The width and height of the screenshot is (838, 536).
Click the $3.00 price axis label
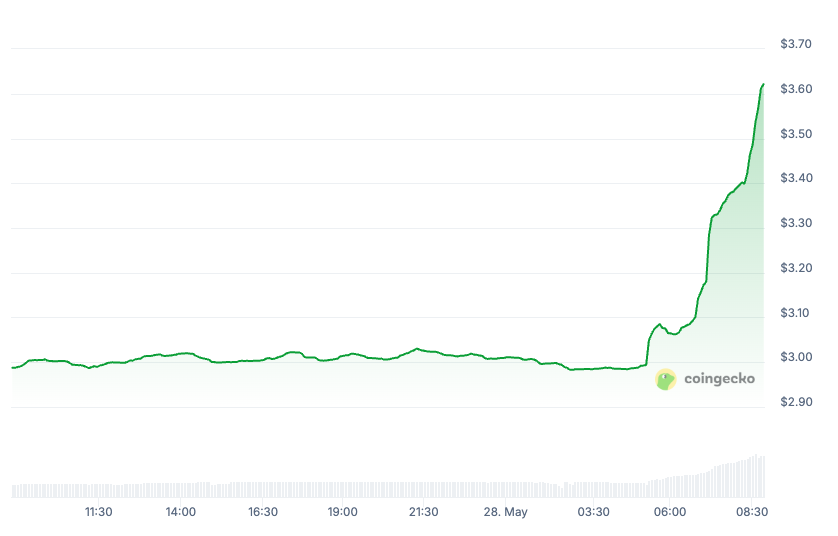tap(796, 357)
